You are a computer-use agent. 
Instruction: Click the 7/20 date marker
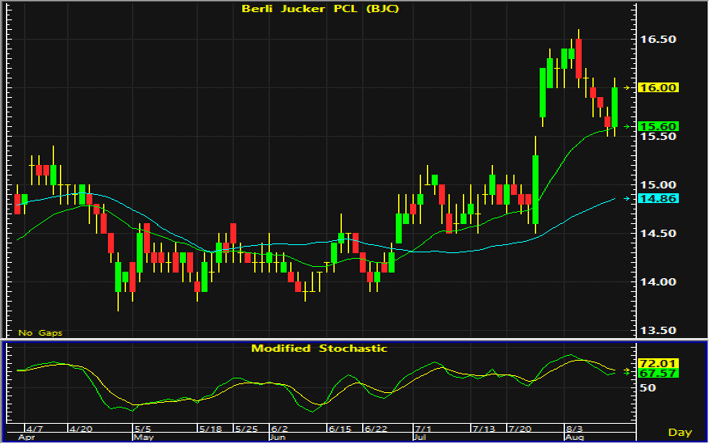click(519, 429)
